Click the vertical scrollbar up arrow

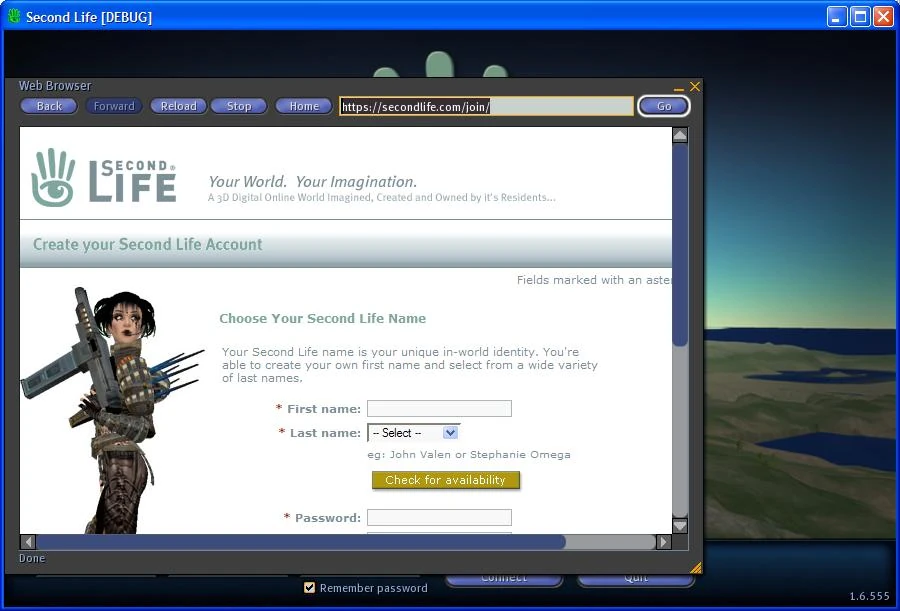point(680,136)
